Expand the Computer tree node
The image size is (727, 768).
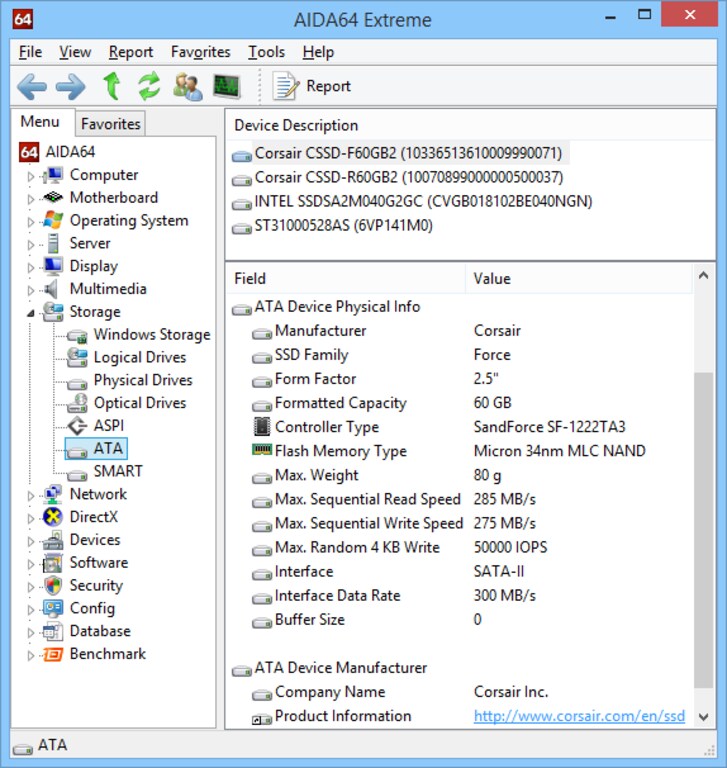[x=31, y=176]
